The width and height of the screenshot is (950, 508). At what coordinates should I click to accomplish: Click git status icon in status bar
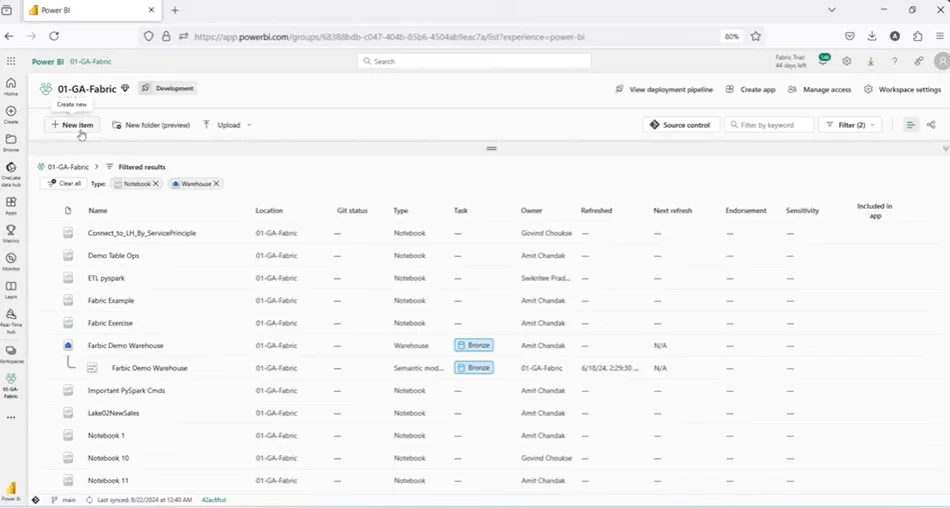click(x=36, y=500)
